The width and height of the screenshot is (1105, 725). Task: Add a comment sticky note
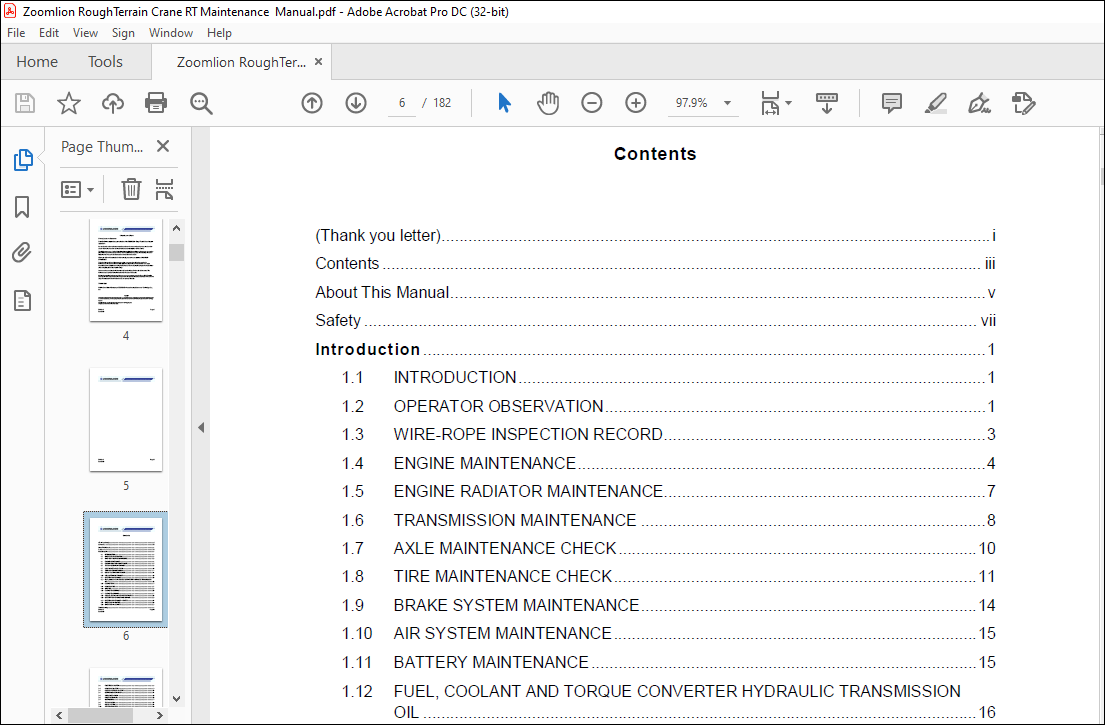click(x=891, y=103)
